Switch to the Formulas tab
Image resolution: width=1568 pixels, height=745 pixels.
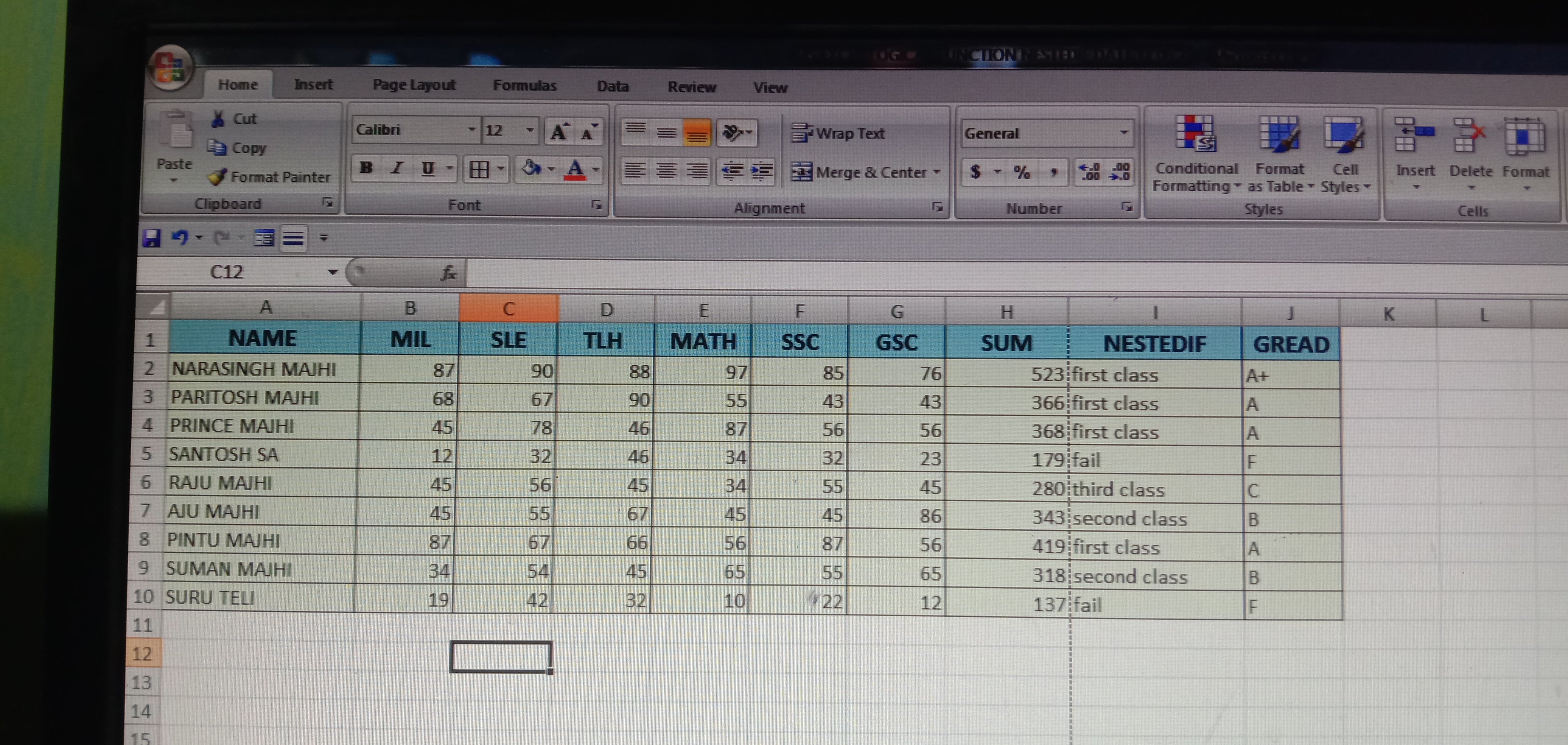click(524, 85)
